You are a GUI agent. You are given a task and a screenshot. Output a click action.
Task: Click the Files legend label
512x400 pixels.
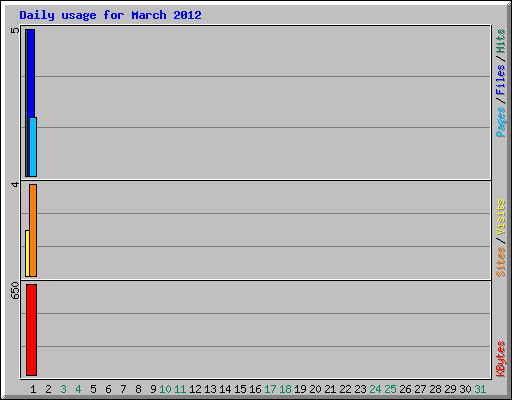[x=500, y=80]
